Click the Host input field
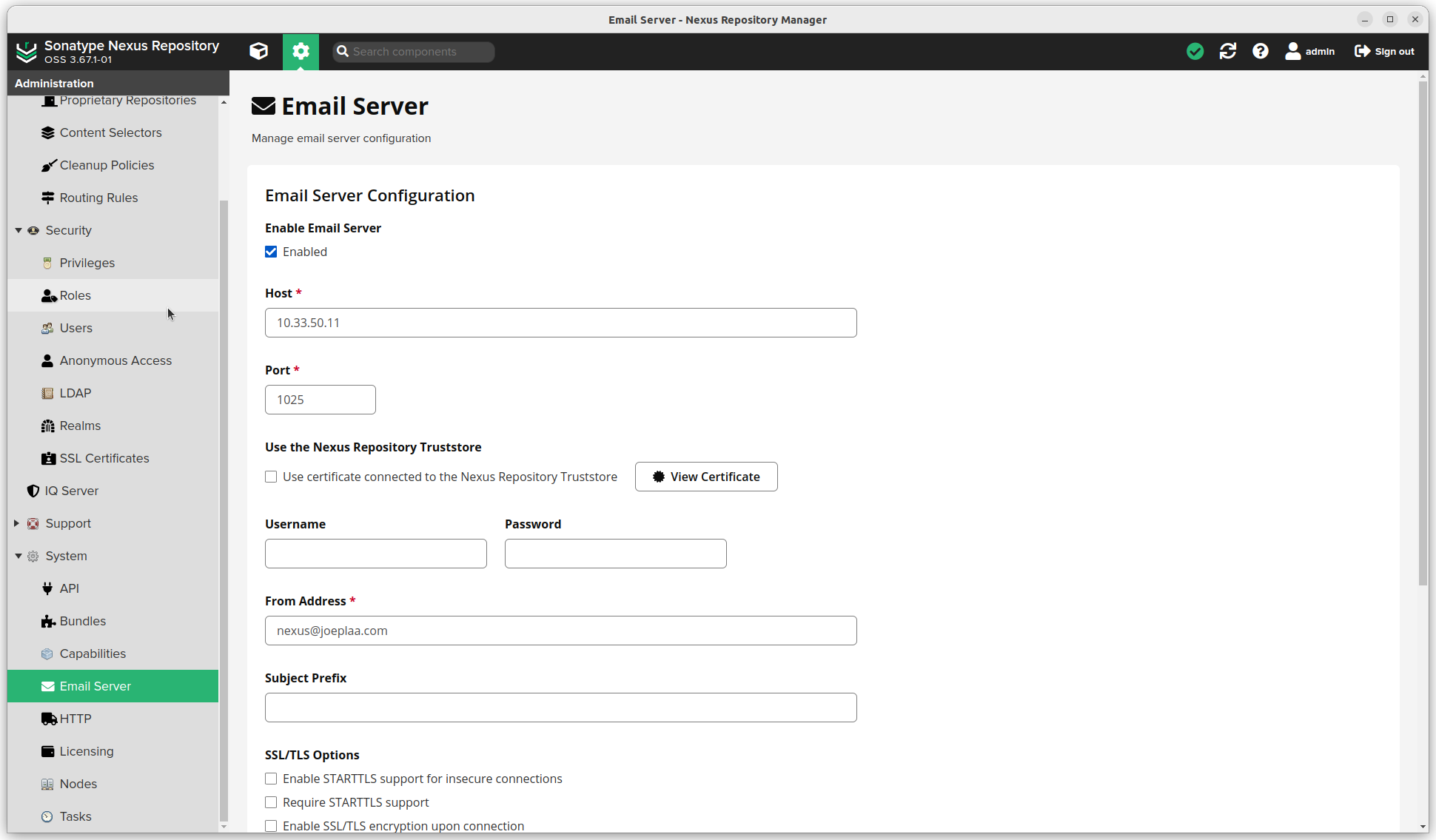The width and height of the screenshot is (1436, 840). 561,323
